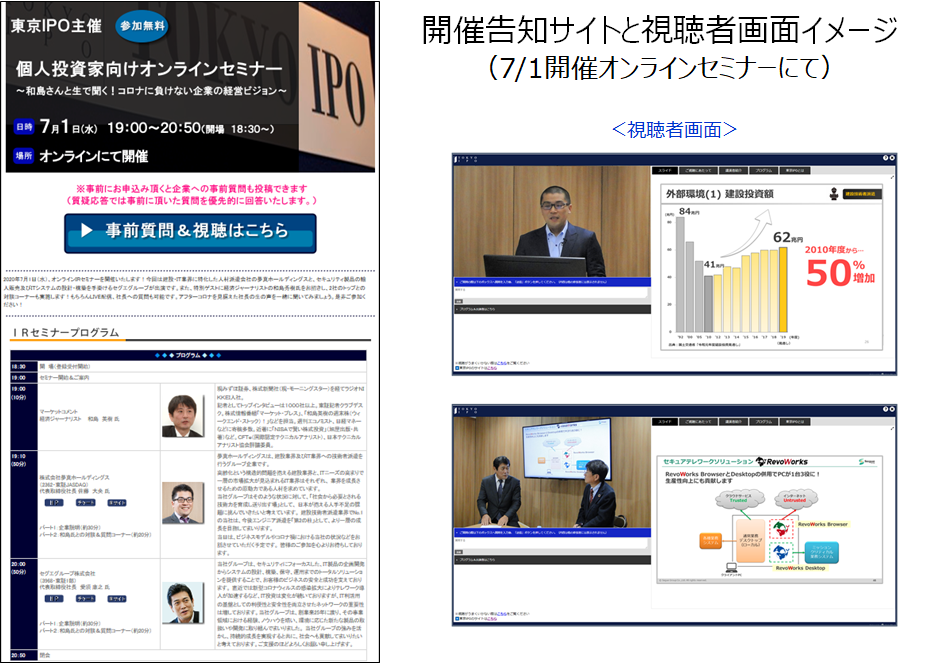Enlarge the RevoWorks slide with expand icon

(x=892, y=428)
